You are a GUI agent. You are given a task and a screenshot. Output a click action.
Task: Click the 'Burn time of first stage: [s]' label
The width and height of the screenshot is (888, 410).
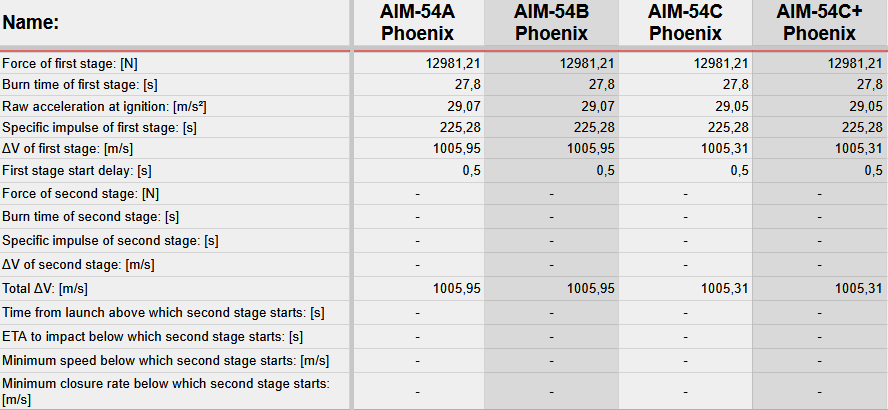[x=80, y=85]
